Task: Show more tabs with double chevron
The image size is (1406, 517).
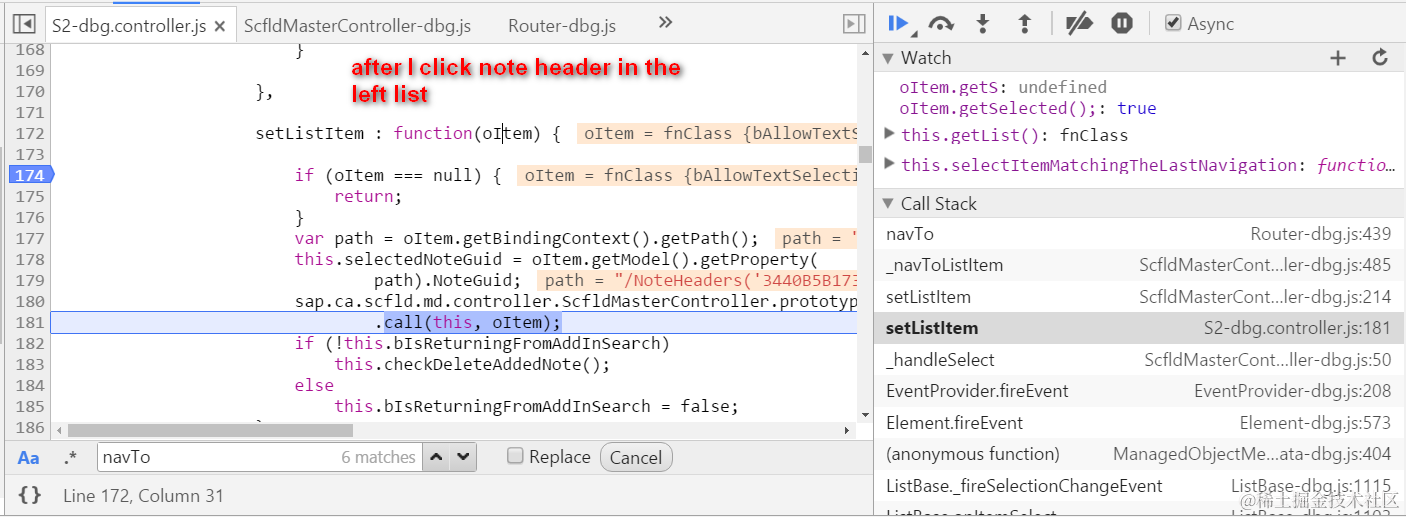Action: point(665,23)
